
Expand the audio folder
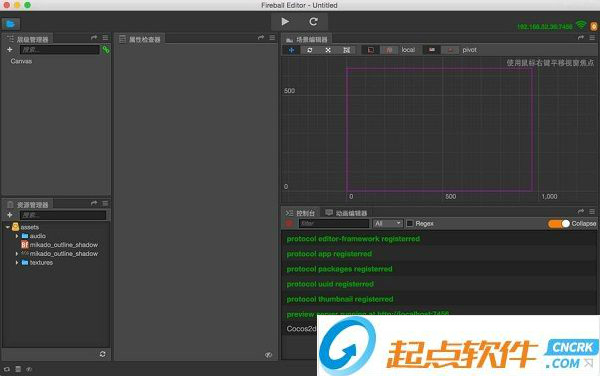17,236
